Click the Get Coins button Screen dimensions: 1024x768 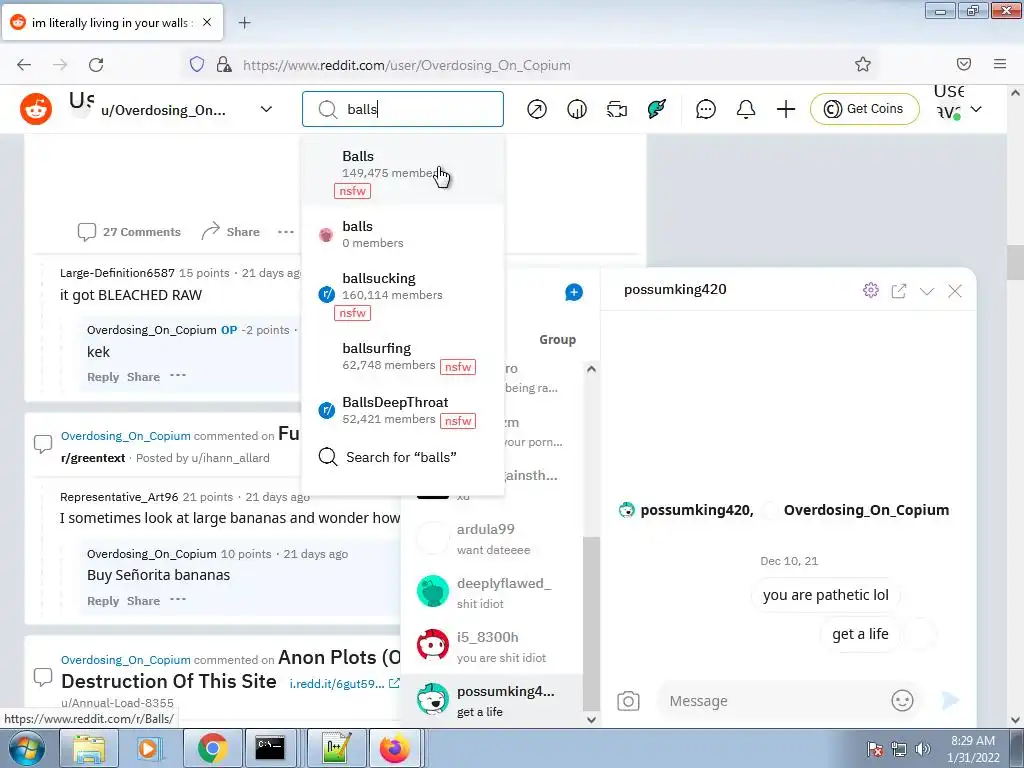(865, 109)
